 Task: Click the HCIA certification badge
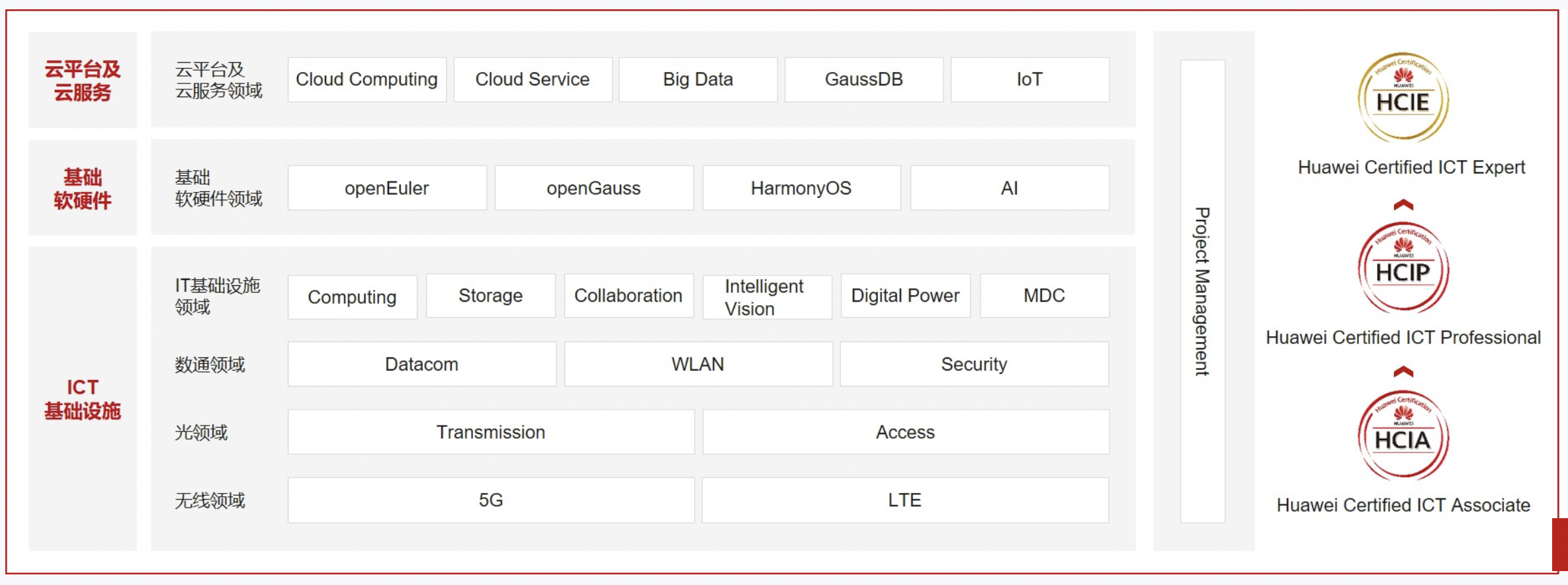1403,435
